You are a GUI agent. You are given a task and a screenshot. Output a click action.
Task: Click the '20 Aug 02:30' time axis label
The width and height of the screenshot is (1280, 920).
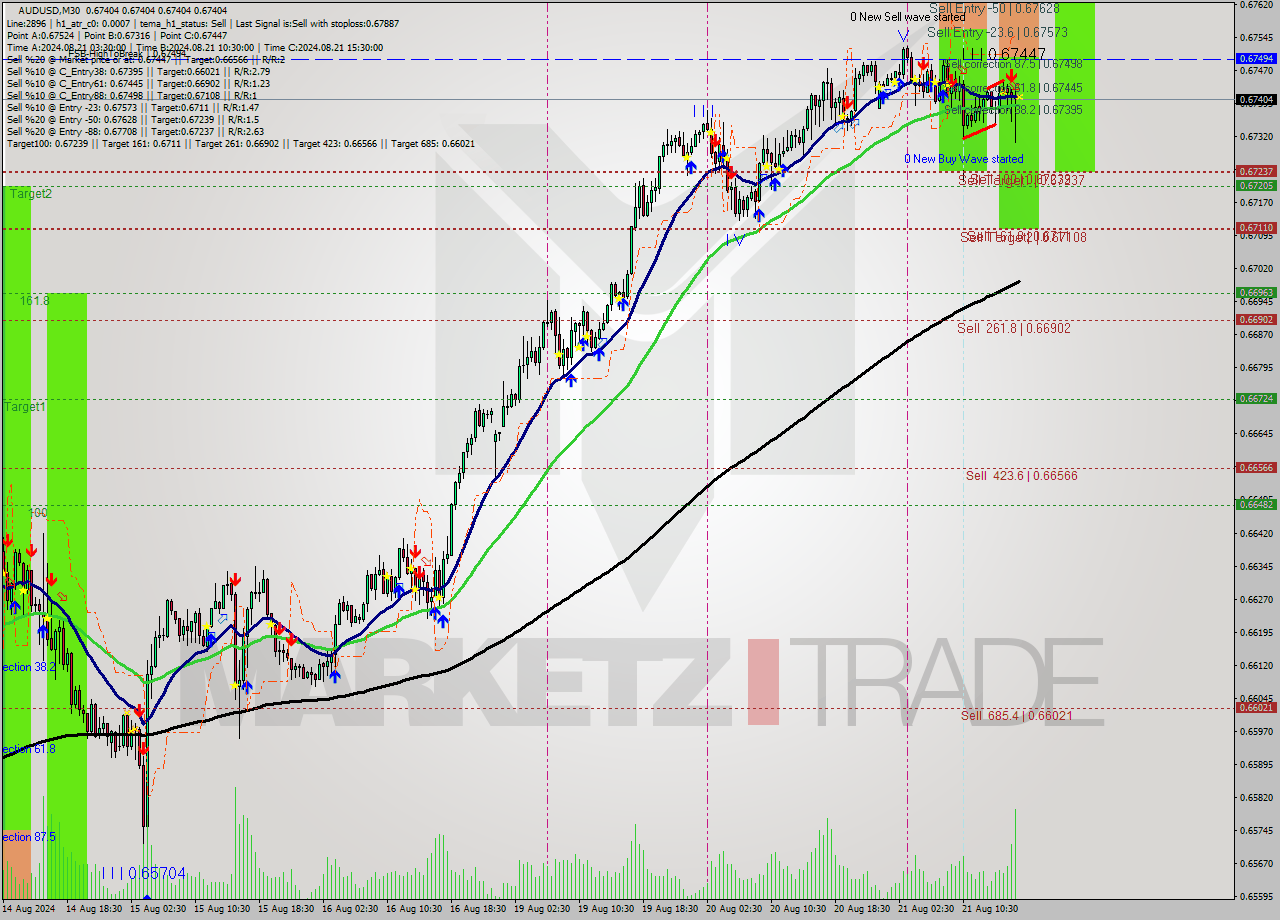[x=734, y=910]
